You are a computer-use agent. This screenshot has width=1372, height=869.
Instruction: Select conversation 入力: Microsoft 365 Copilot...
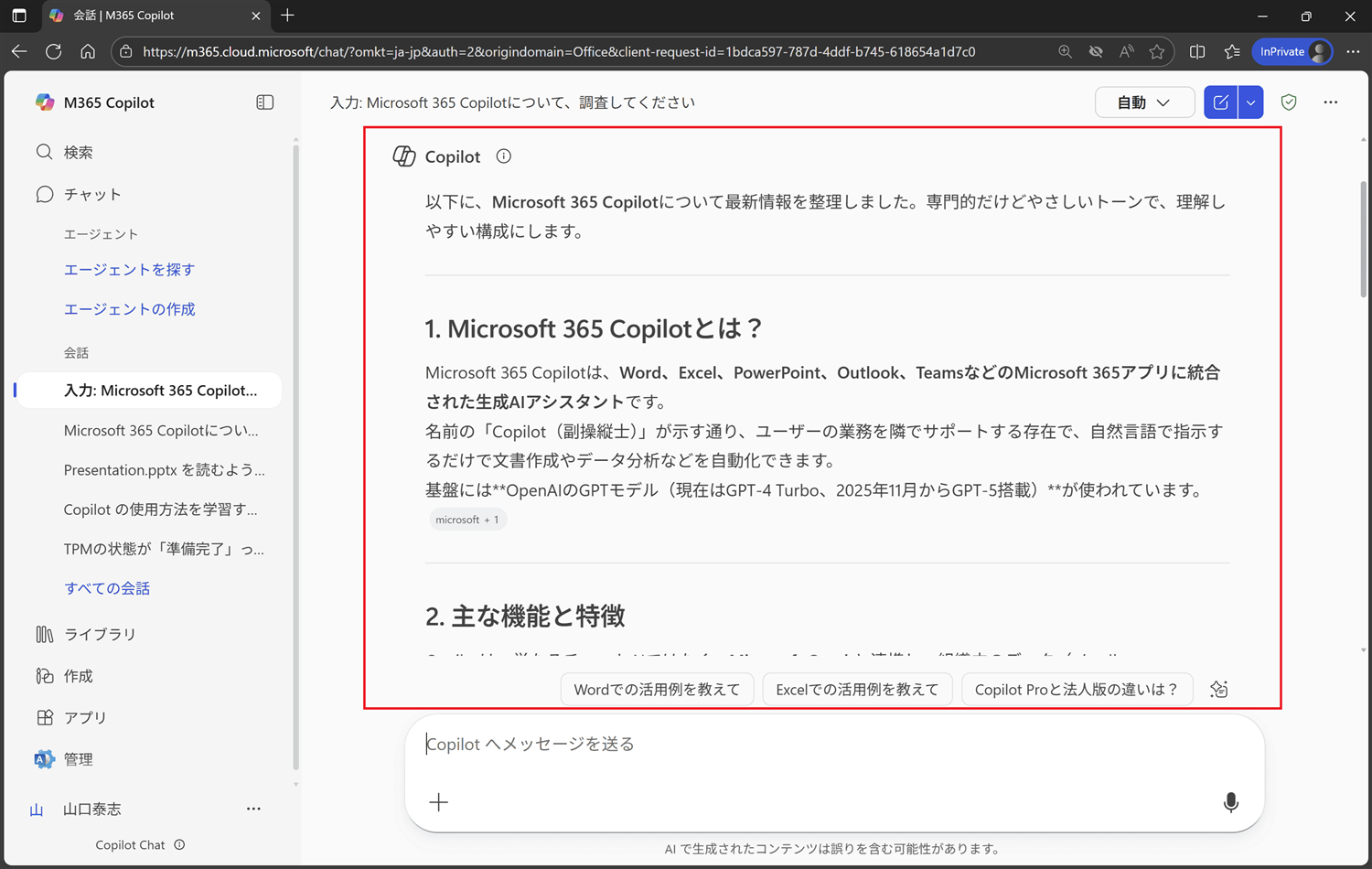click(151, 391)
